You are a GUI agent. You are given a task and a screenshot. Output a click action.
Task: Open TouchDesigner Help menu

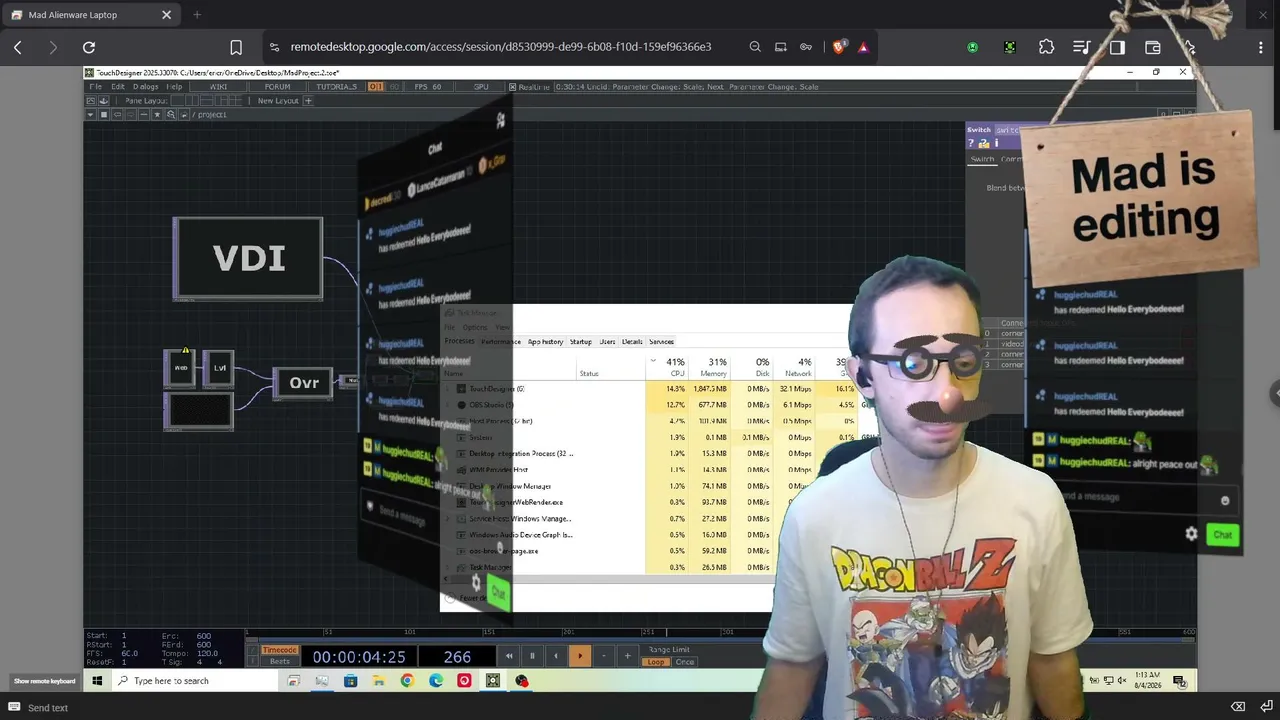[174, 87]
